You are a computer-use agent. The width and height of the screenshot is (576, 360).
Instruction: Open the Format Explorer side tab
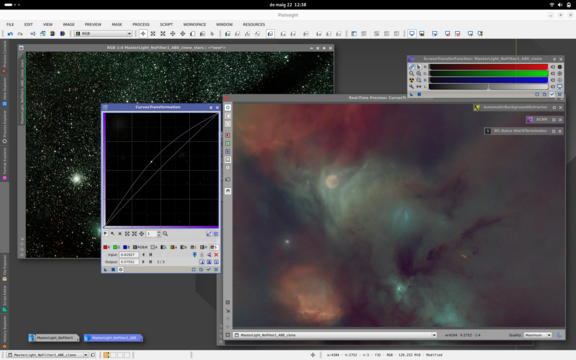pos(4,163)
